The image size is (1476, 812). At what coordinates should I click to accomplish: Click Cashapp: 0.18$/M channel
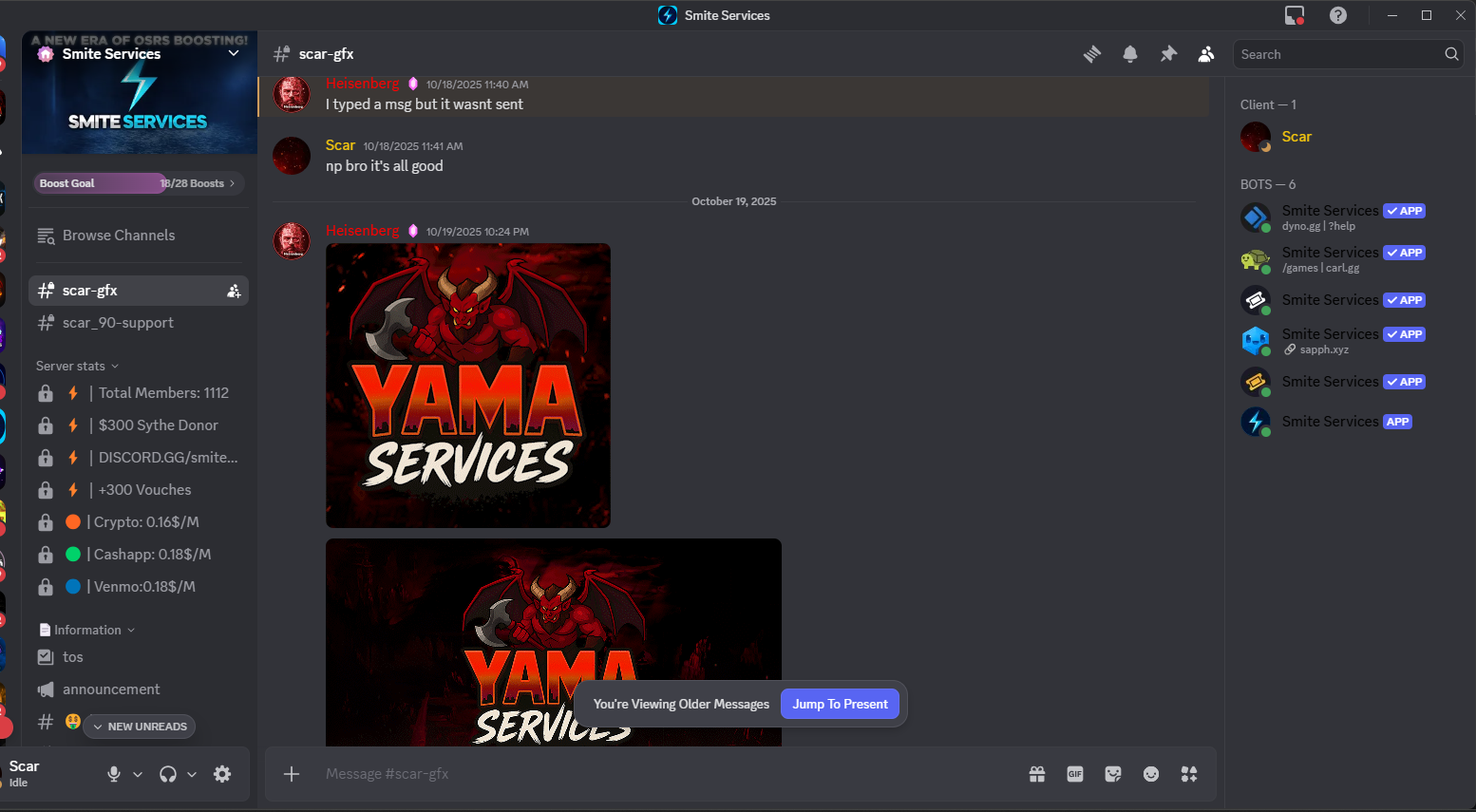(140, 555)
